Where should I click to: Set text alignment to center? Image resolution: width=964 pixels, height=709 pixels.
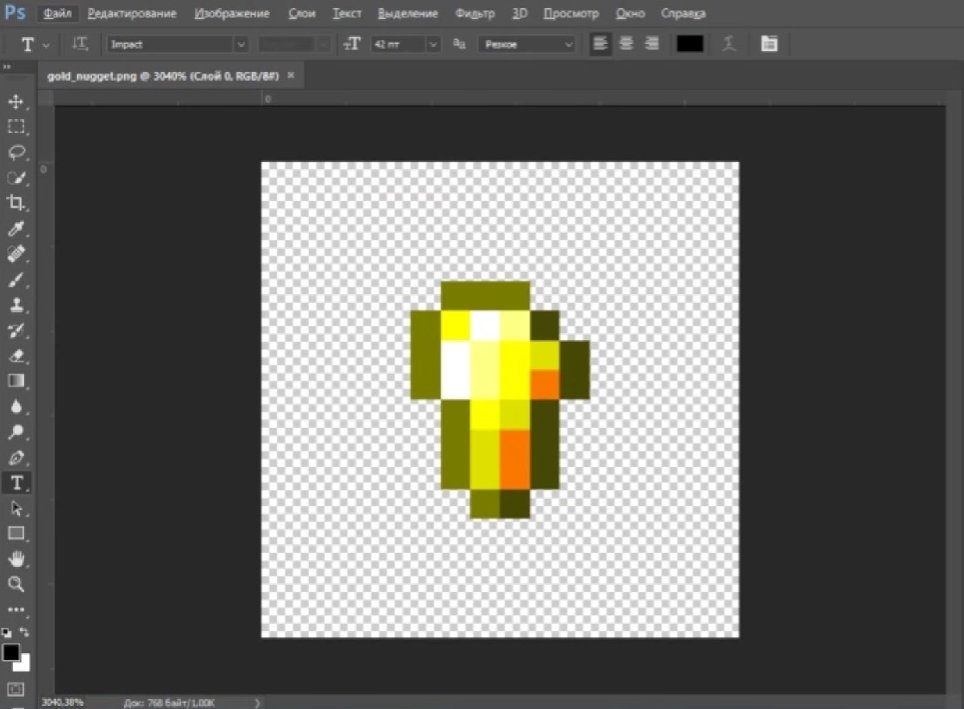tap(627, 44)
